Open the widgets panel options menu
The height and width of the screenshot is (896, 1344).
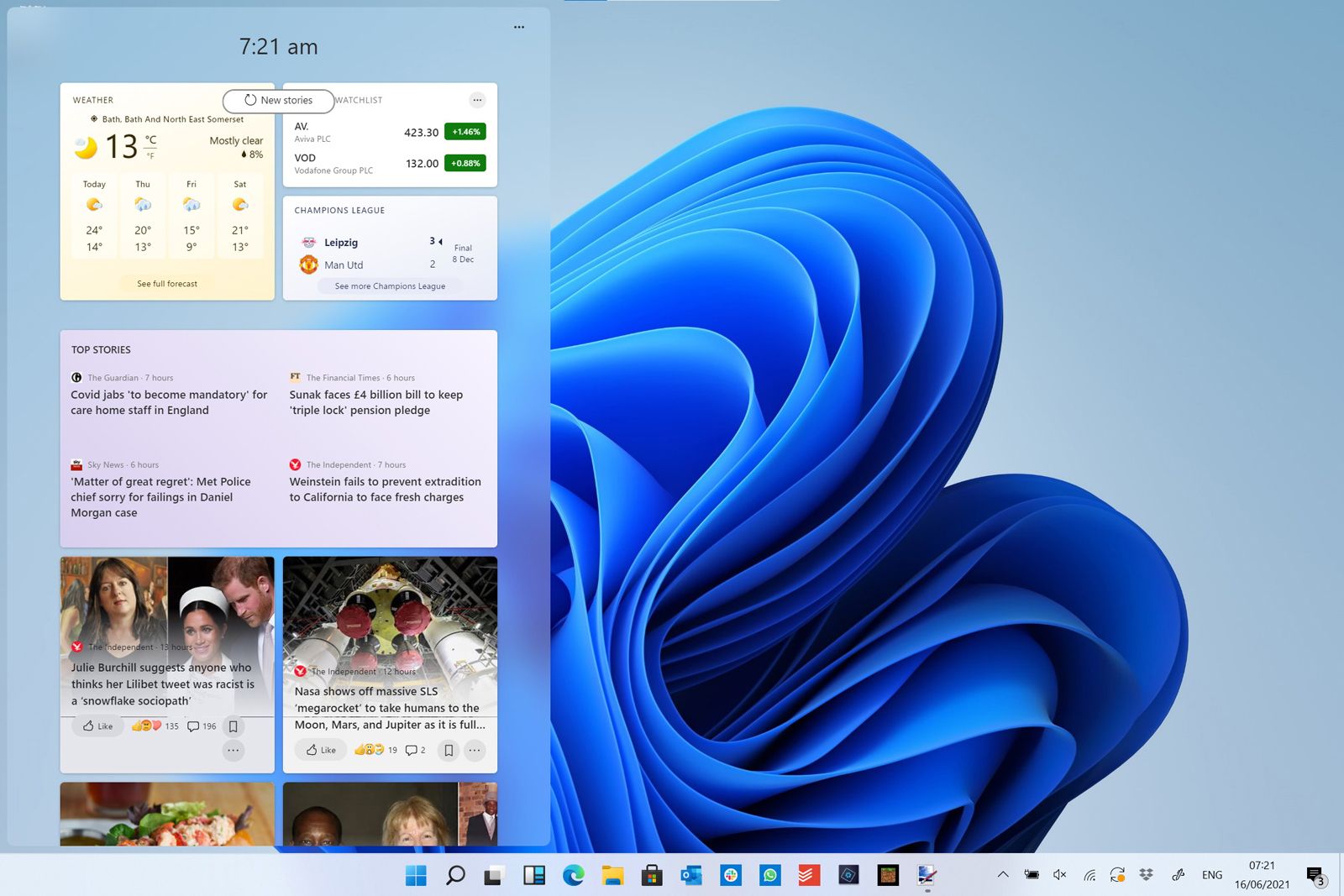coord(518,27)
